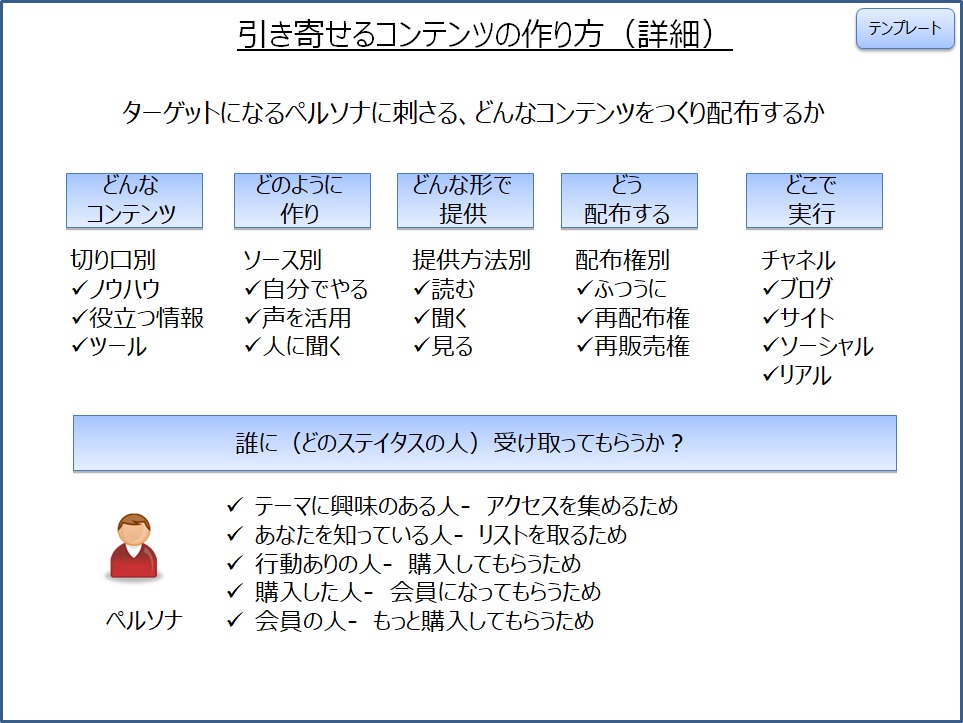Click the ノウハウ checklist item

tap(115, 289)
